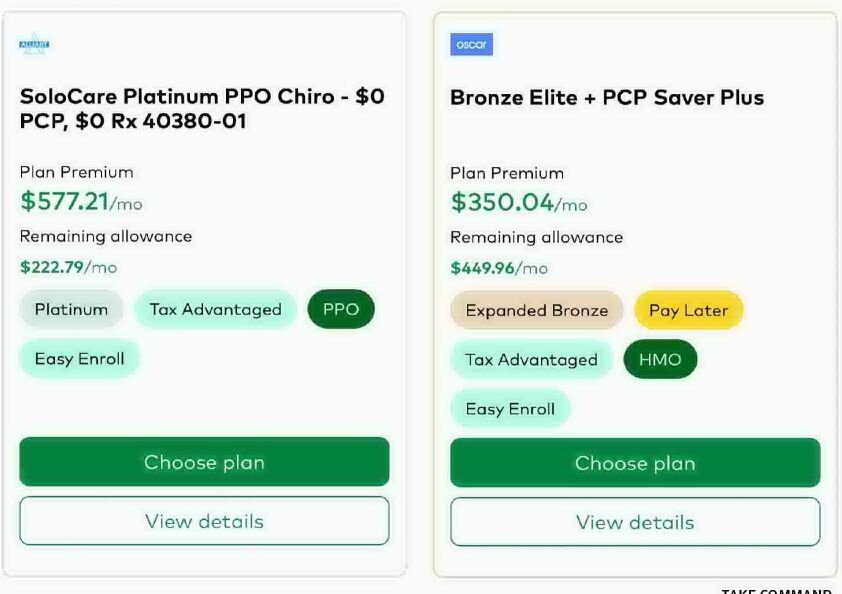Choose the SoloCare Platinum PPO Chiro plan
Image resolution: width=842 pixels, height=594 pixels.
point(204,462)
